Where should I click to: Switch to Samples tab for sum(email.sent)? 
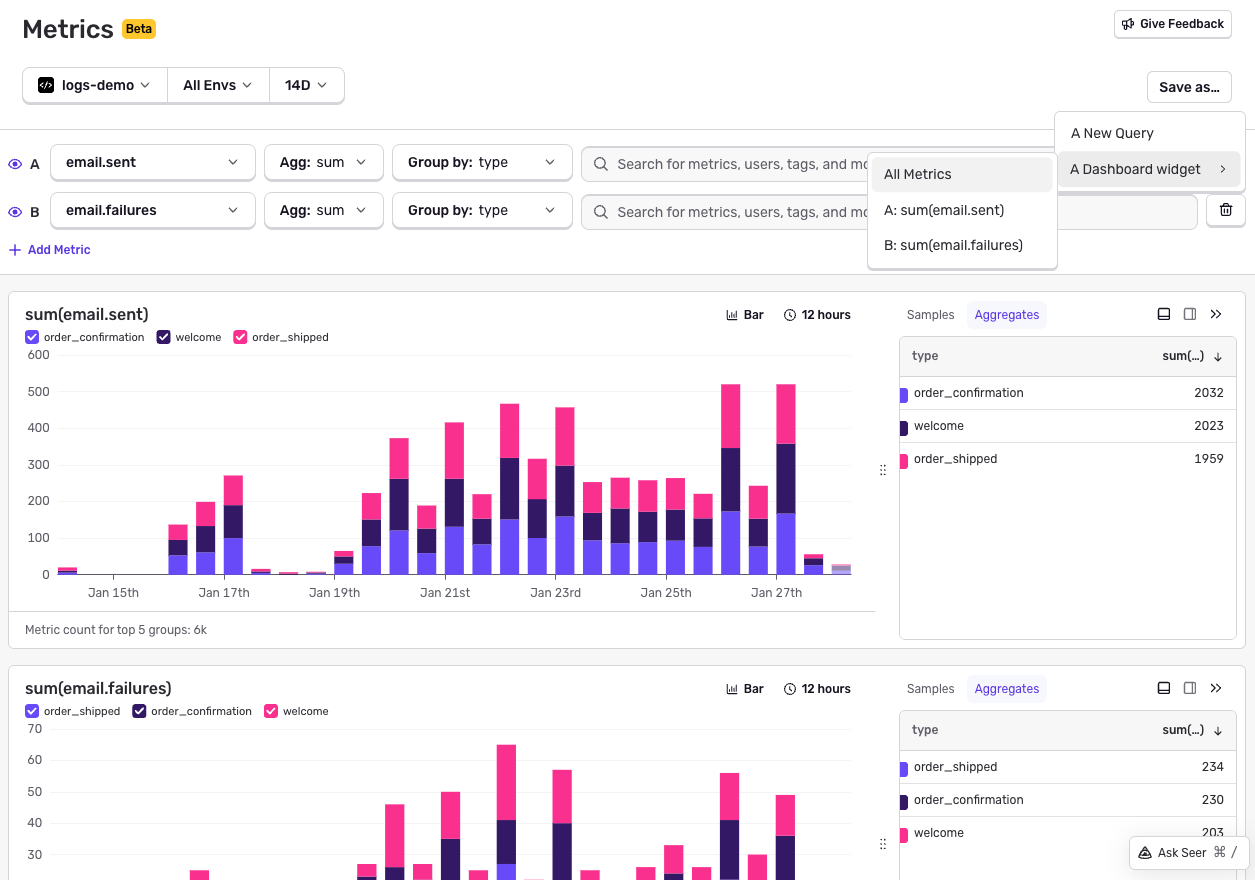click(x=931, y=315)
